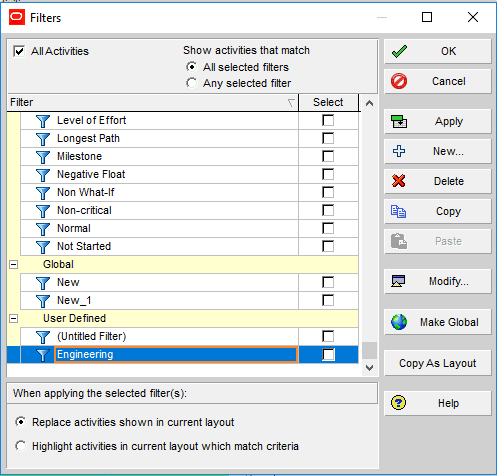
Task: Select the Level of Effort filter name
Action: pos(92,120)
